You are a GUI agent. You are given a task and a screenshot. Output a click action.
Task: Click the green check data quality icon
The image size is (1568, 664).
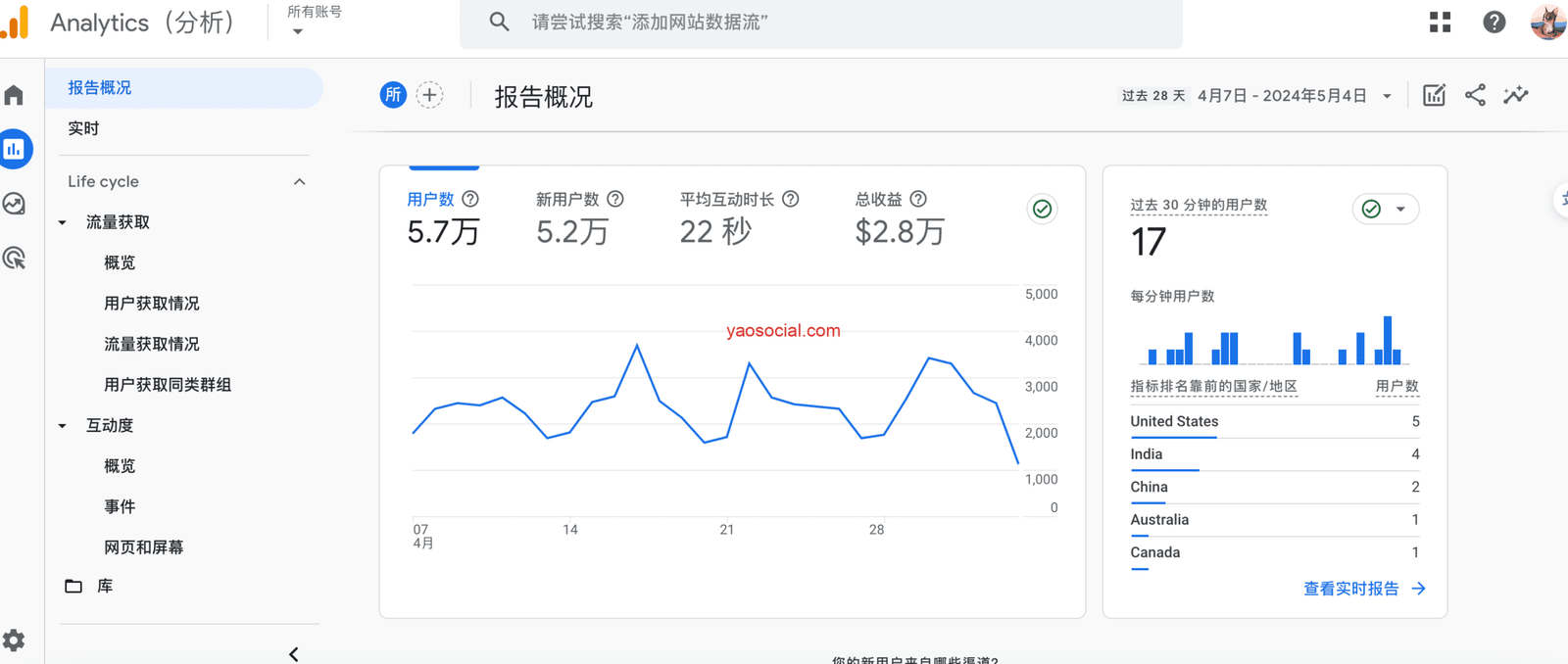click(x=1042, y=209)
